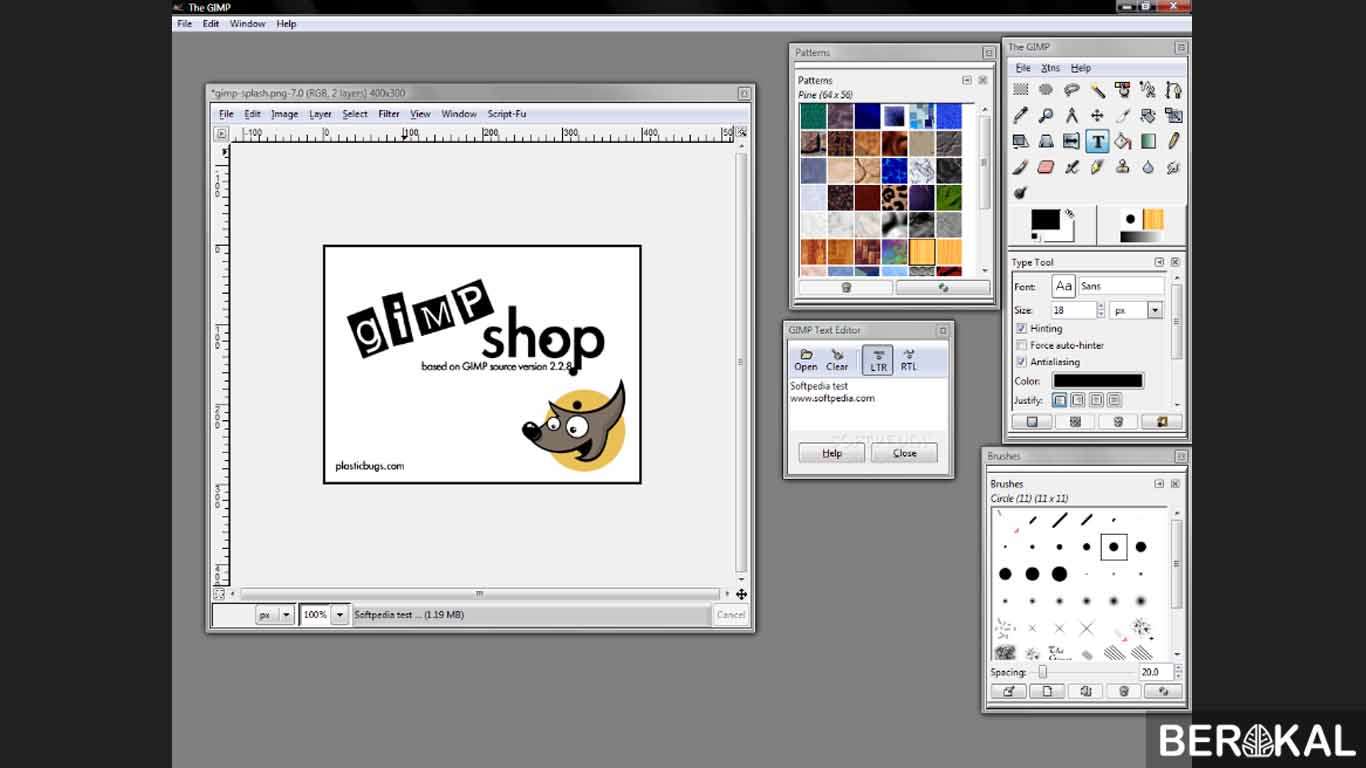Select the Flip tool

coord(1072,142)
